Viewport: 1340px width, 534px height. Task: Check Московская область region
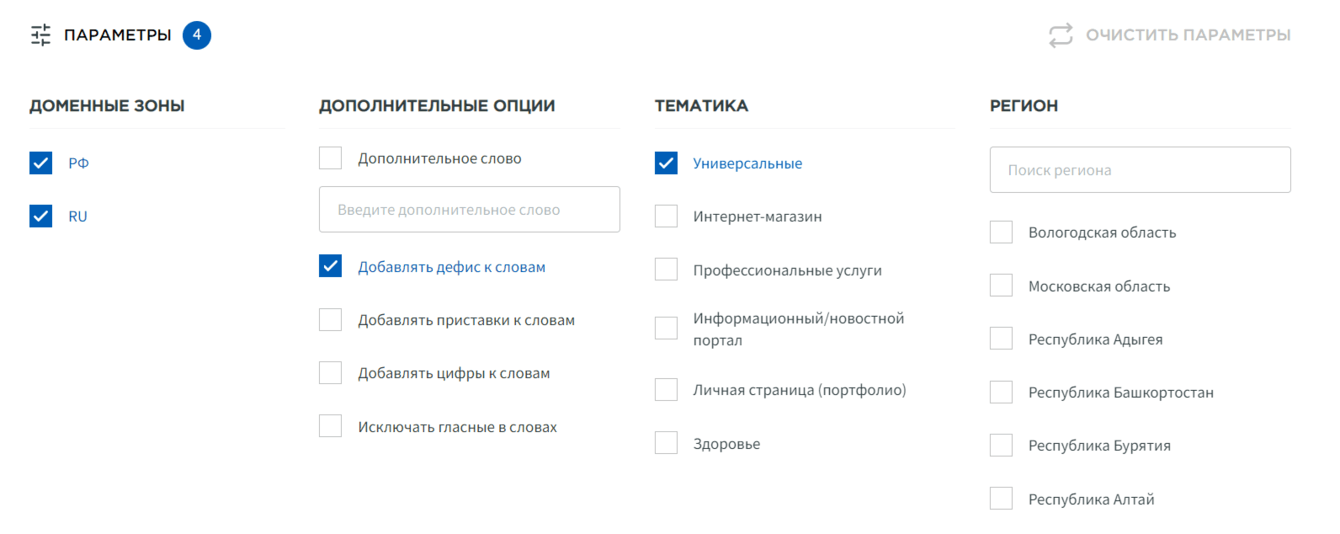click(x=1002, y=286)
